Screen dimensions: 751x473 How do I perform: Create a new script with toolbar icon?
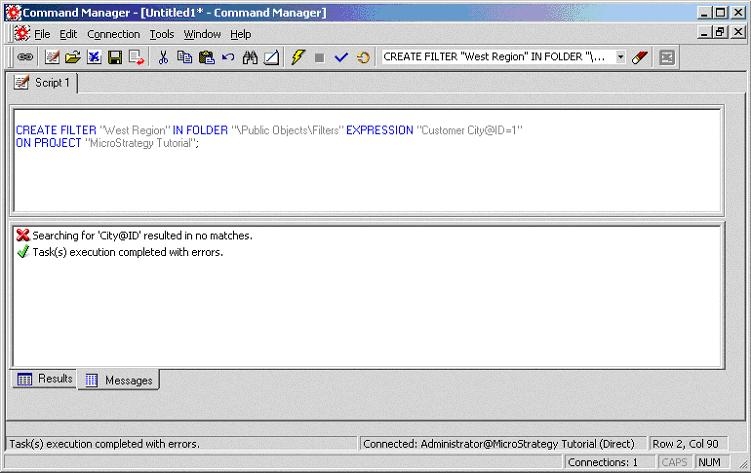(x=52, y=57)
